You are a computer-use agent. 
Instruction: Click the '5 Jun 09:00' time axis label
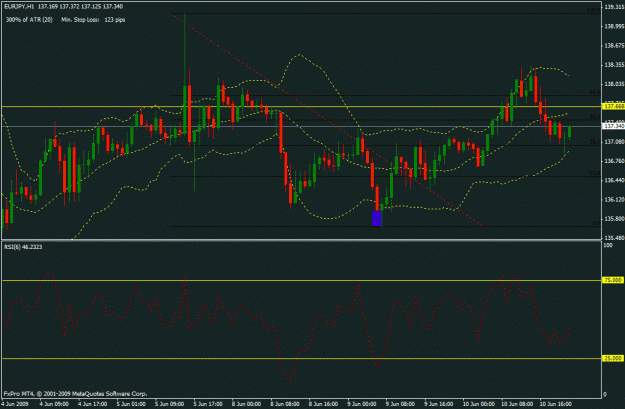[169, 404]
